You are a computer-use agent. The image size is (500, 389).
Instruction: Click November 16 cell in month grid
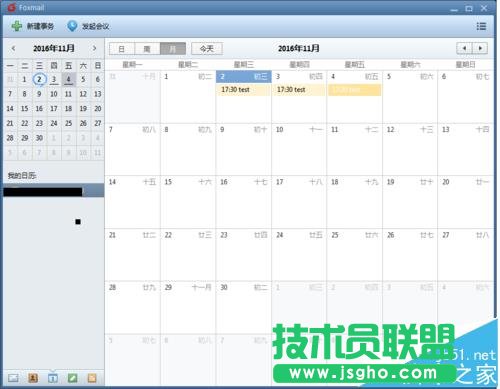(x=243, y=202)
